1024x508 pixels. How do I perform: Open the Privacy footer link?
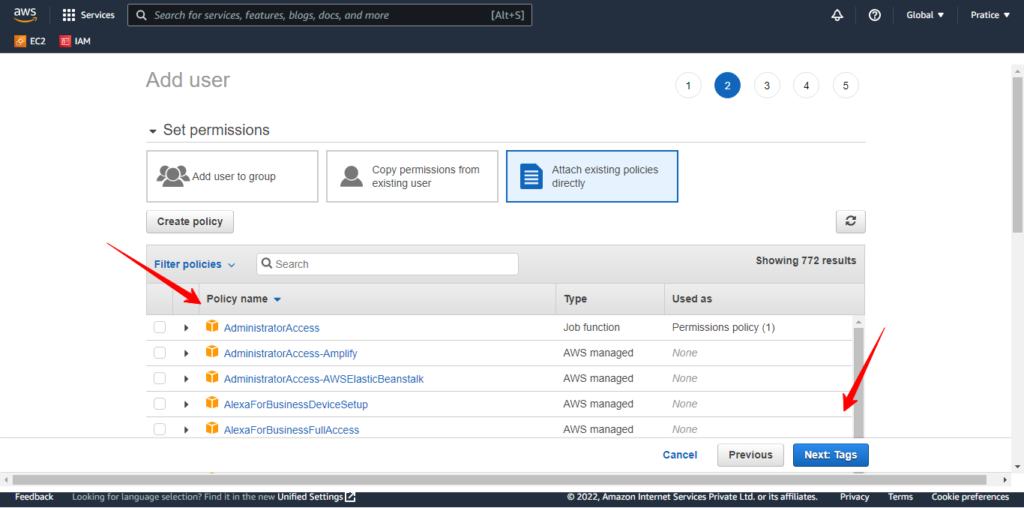[854, 497]
